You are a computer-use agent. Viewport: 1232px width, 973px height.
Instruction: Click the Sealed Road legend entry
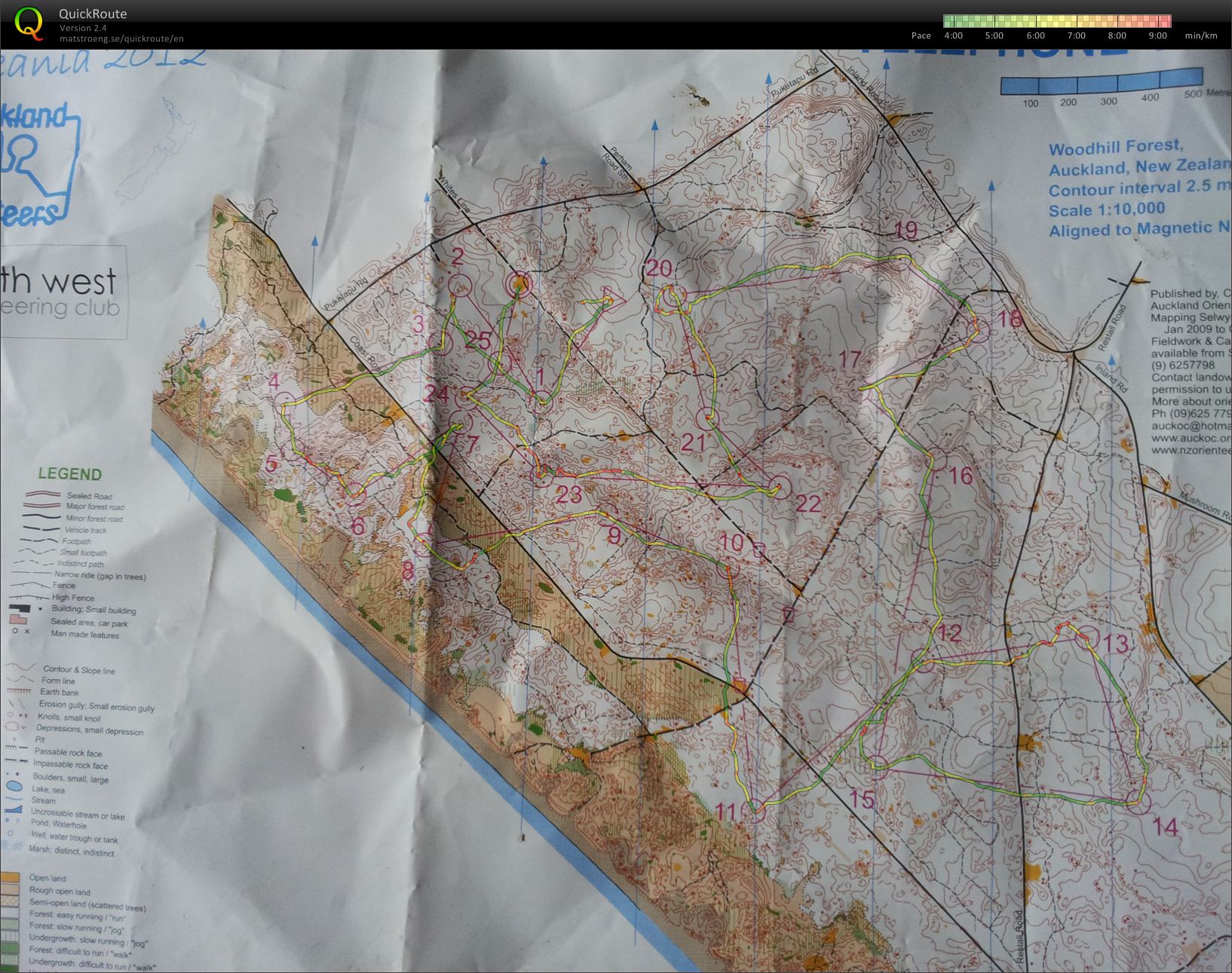(89, 496)
